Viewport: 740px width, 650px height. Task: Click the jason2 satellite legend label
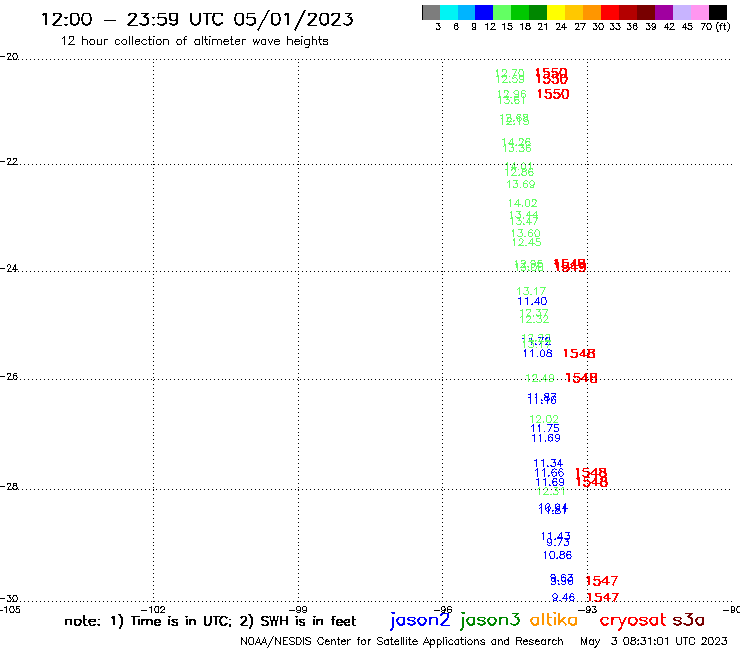pos(420,620)
